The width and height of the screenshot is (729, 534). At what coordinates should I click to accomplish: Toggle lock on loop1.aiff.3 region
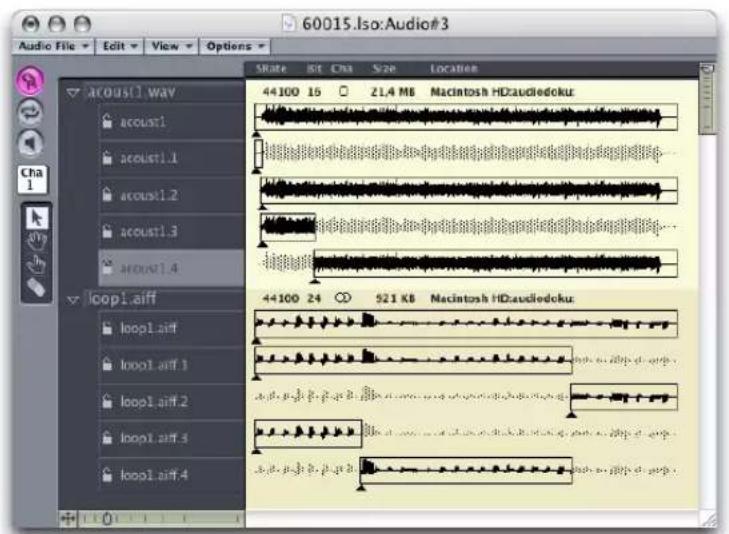tap(107, 438)
